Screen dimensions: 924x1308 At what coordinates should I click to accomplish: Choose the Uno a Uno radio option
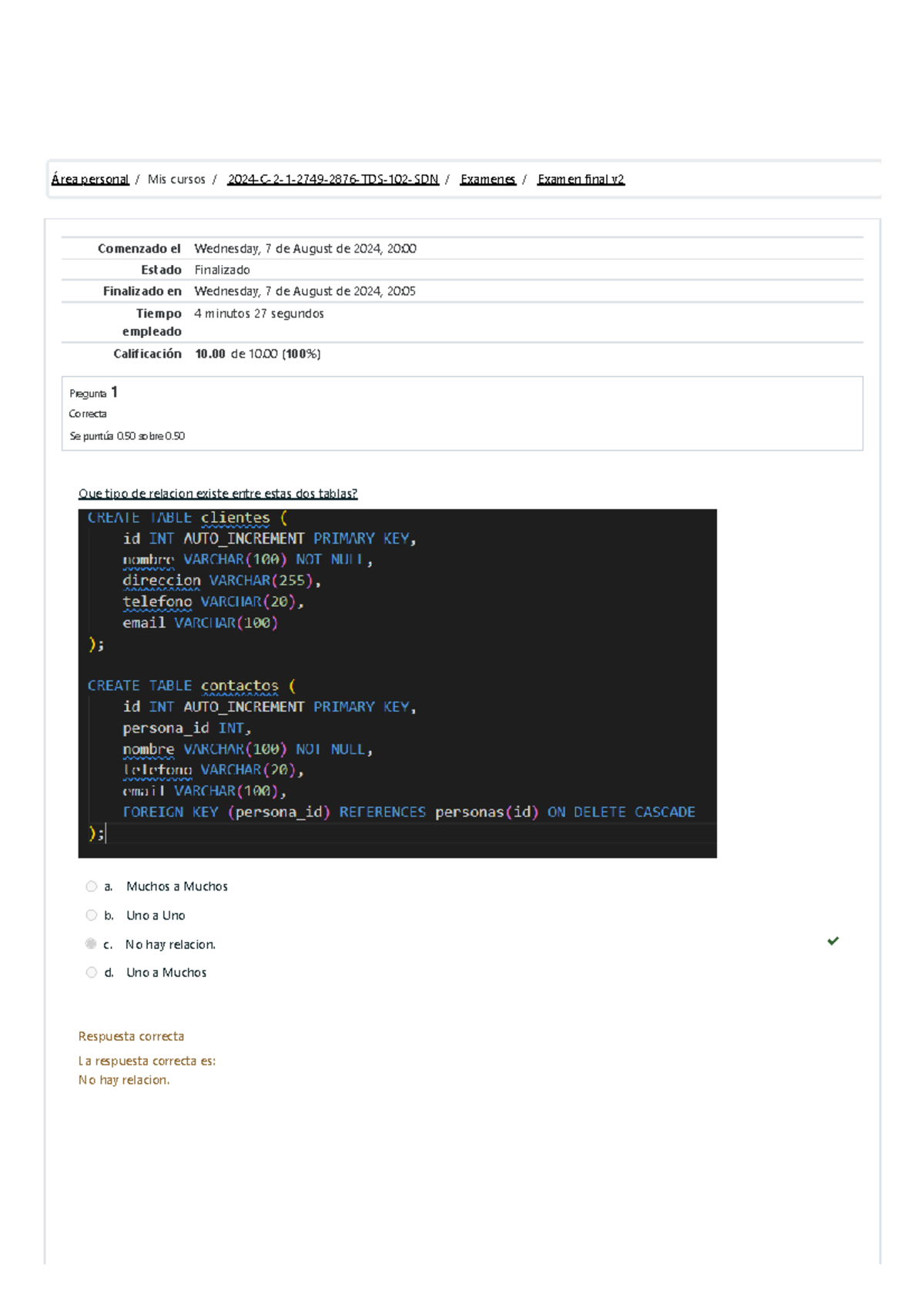(x=92, y=915)
